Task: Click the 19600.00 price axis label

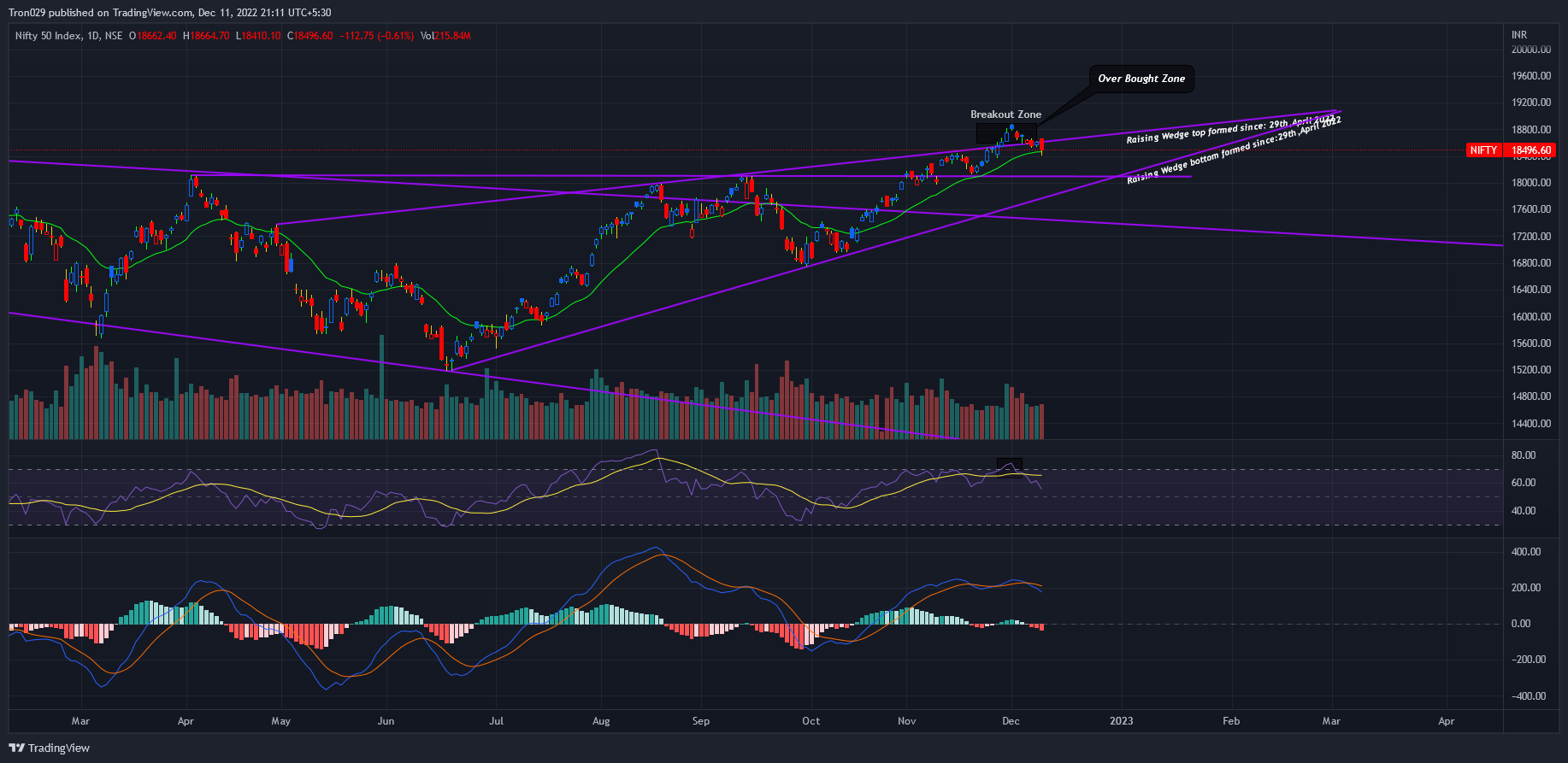Action: click(x=1531, y=76)
